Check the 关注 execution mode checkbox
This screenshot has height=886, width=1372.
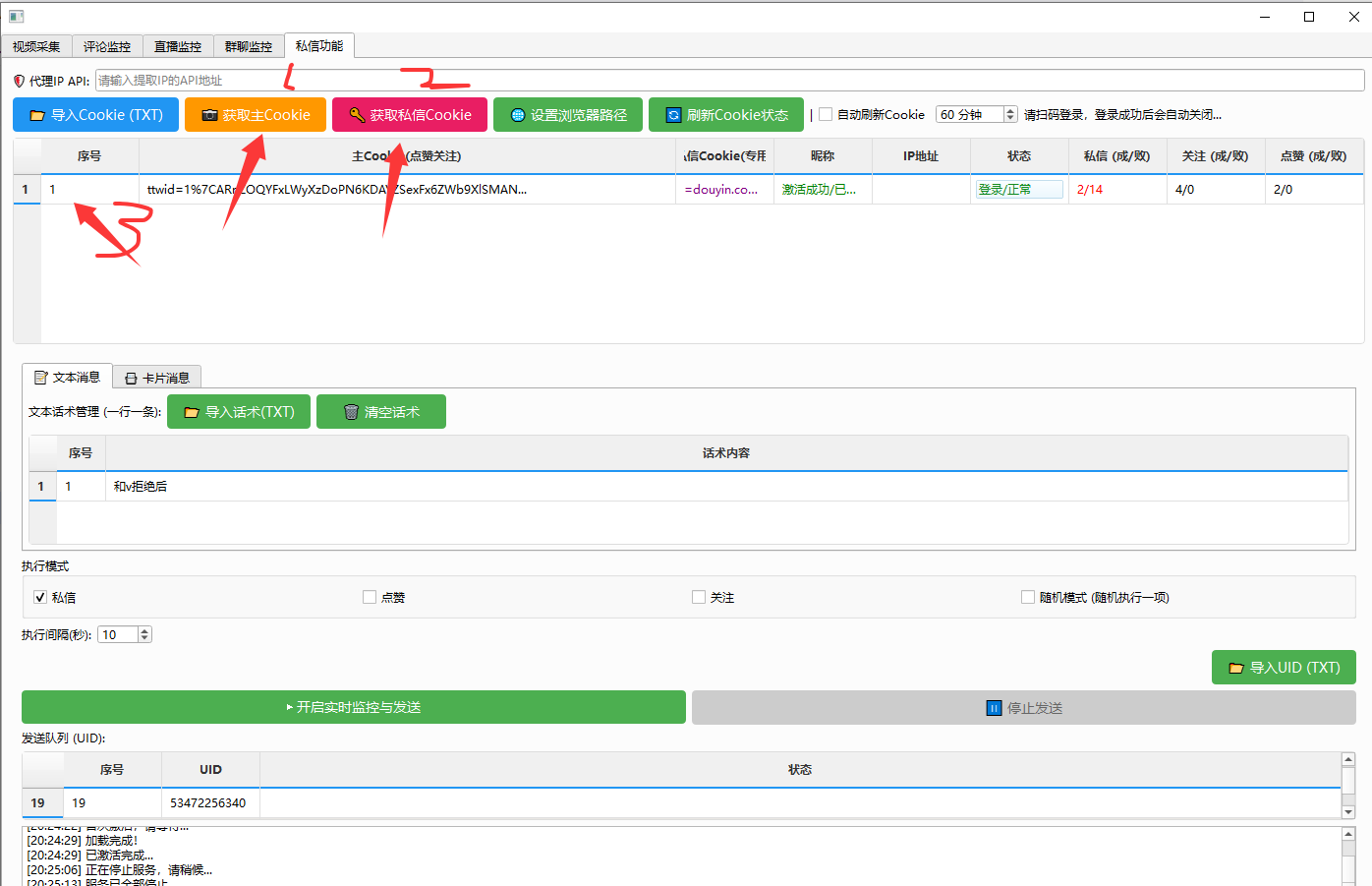pos(699,597)
